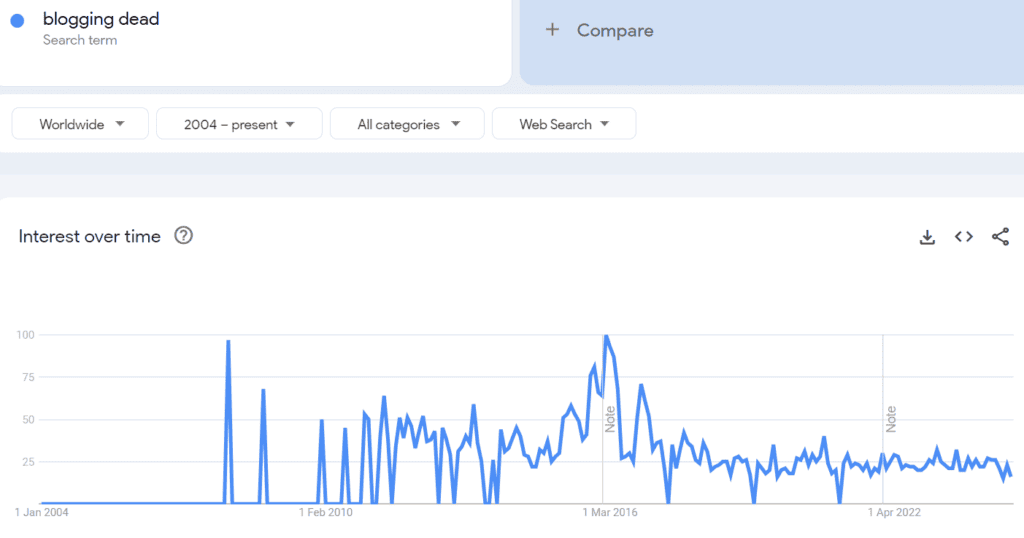The image size is (1024, 538).
Task: Expand the Worldwide region dropdown
Action: (81, 124)
